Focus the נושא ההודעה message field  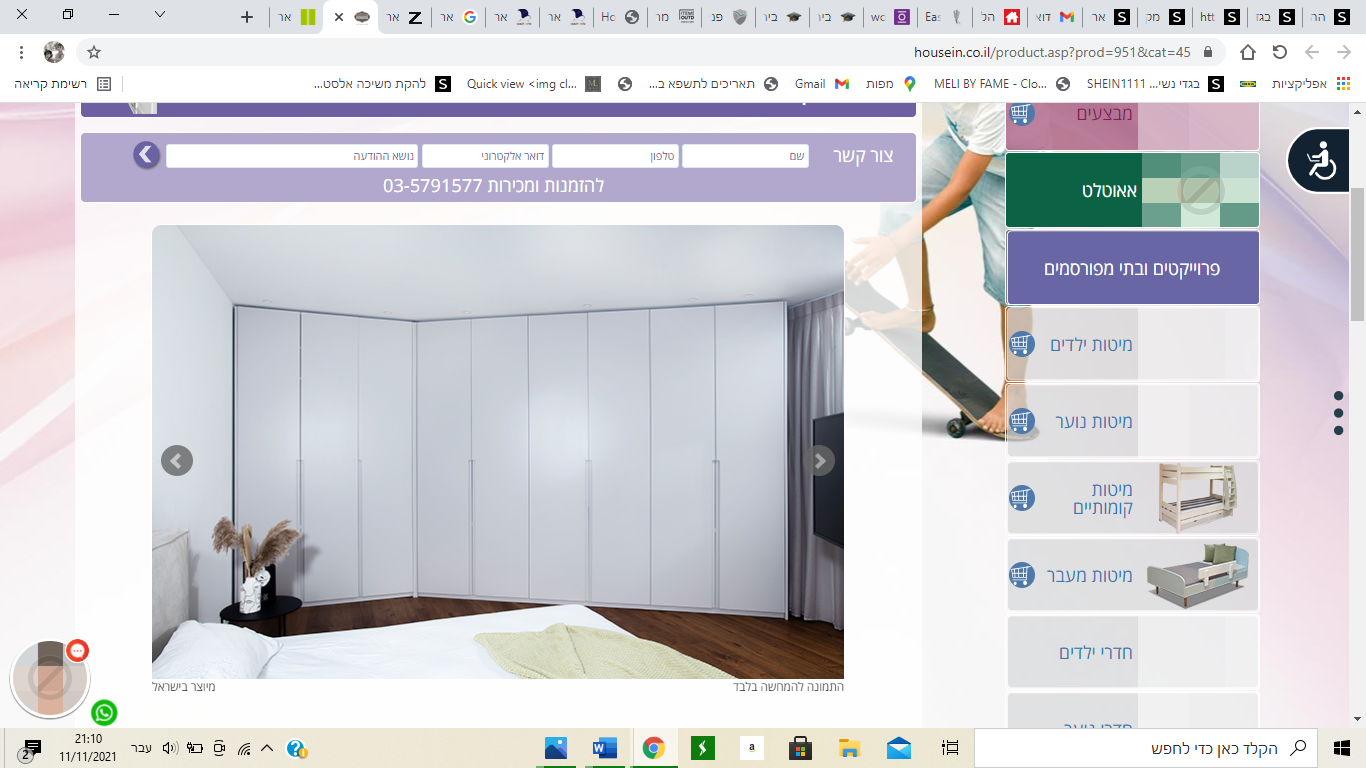point(292,156)
